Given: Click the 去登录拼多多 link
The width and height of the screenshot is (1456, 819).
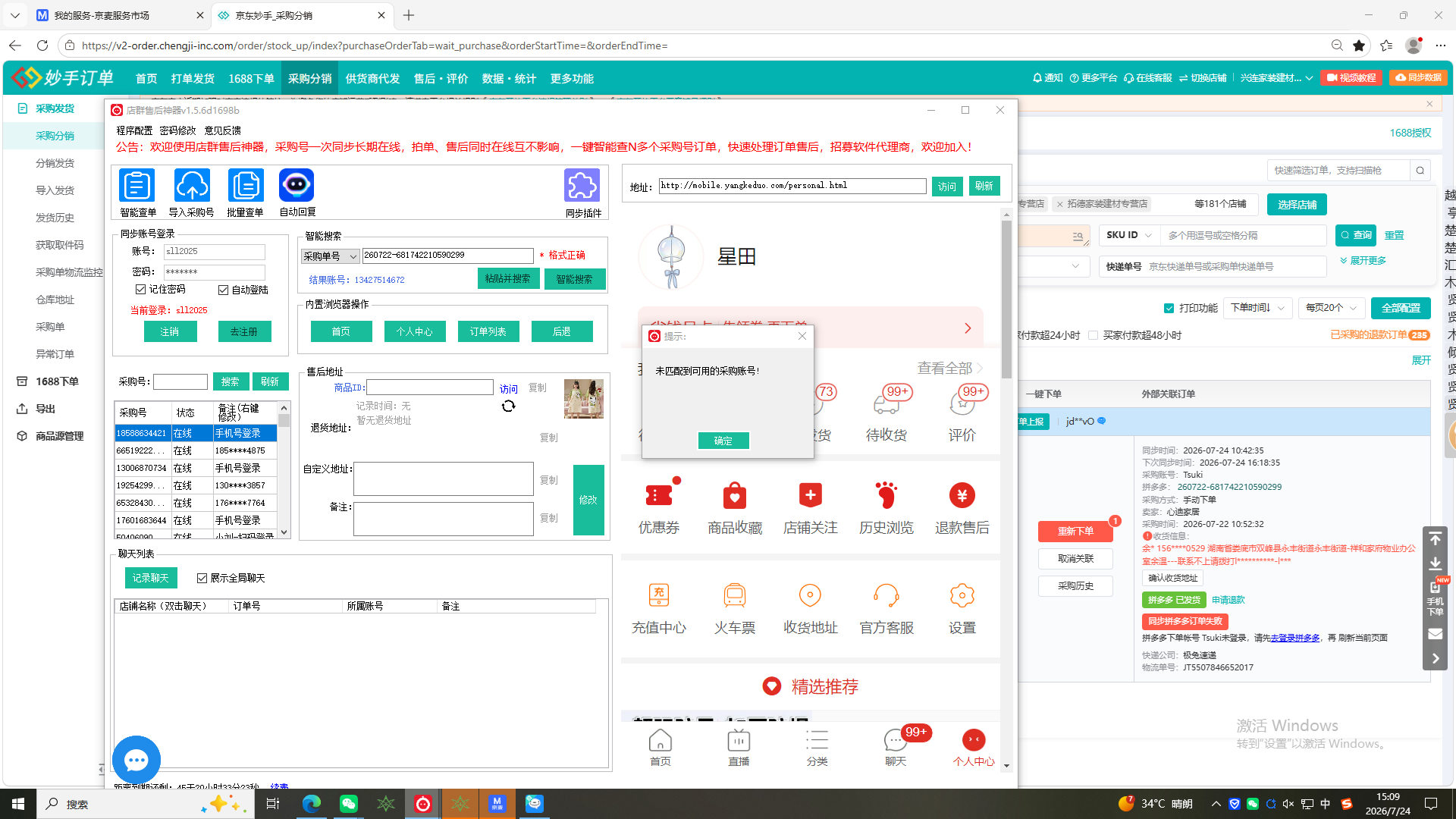Looking at the screenshot, I should click(x=1295, y=638).
